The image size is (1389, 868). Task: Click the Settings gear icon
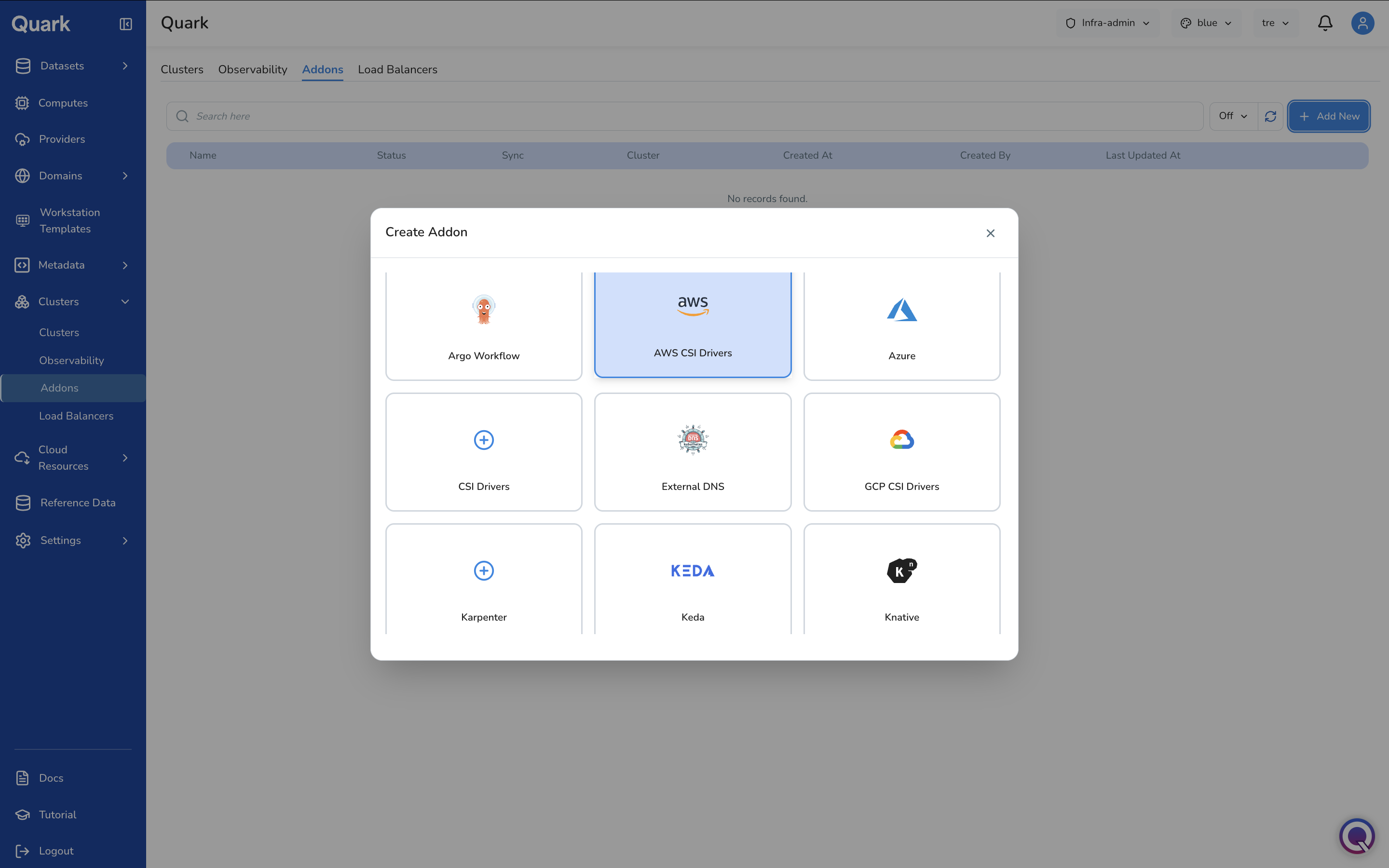23,540
